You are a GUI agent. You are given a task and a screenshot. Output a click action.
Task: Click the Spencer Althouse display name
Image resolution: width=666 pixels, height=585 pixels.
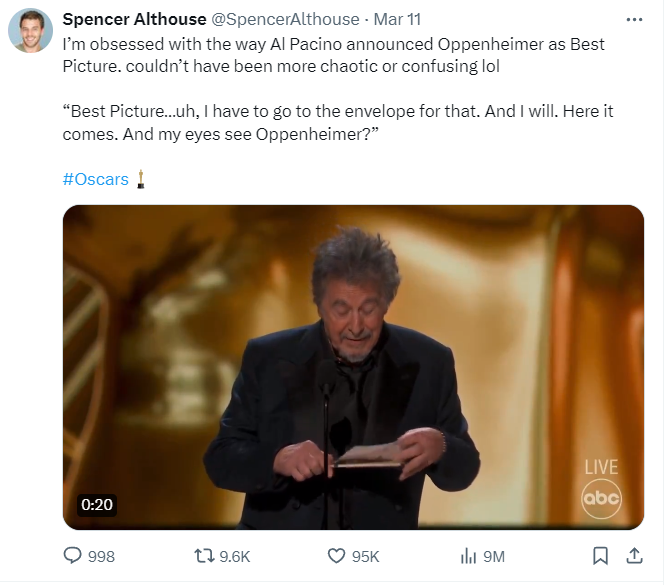pos(130,20)
